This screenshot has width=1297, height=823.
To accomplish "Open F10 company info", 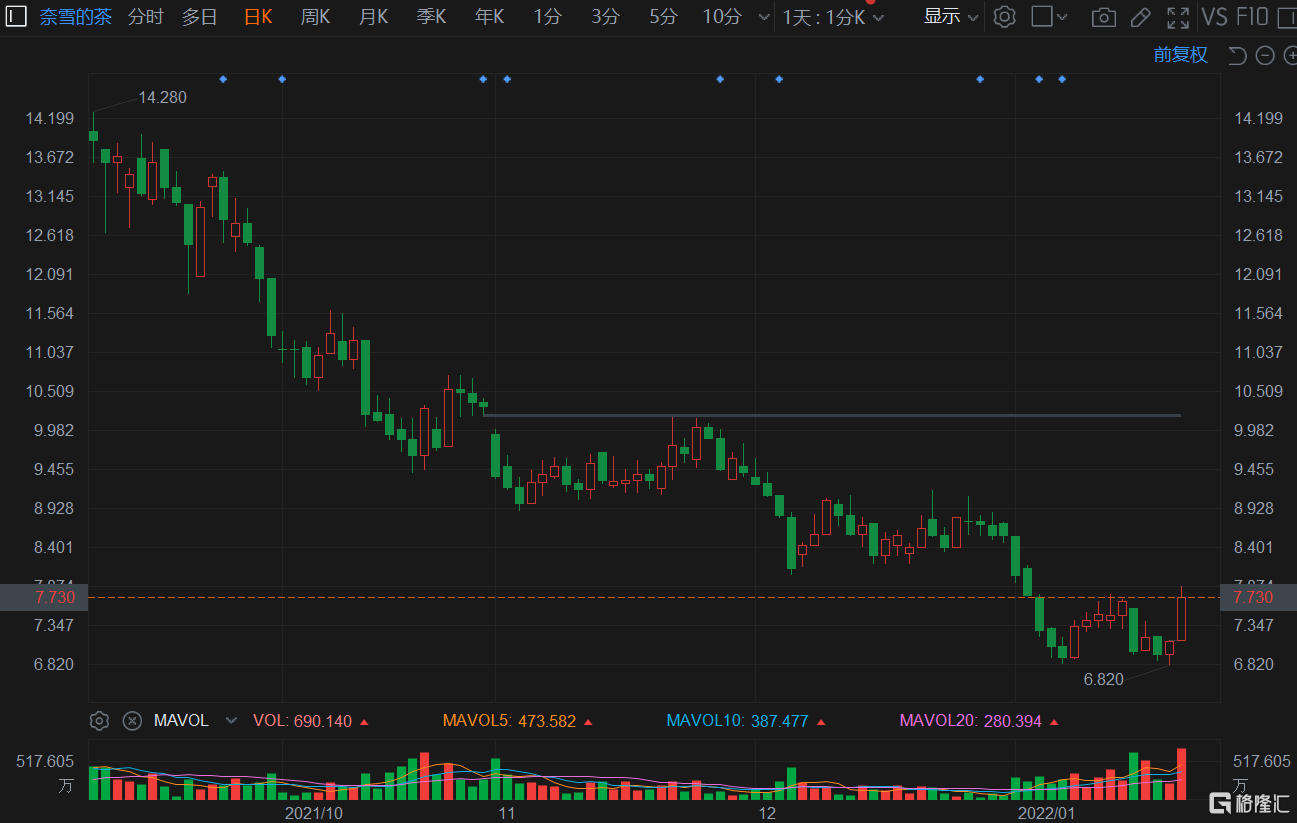I will (1253, 17).
